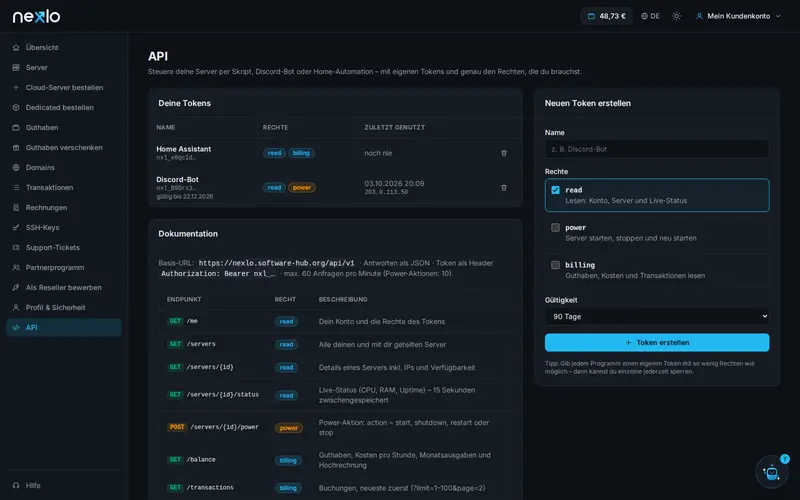Click billing badge in Home Assistant row

coord(301,153)
